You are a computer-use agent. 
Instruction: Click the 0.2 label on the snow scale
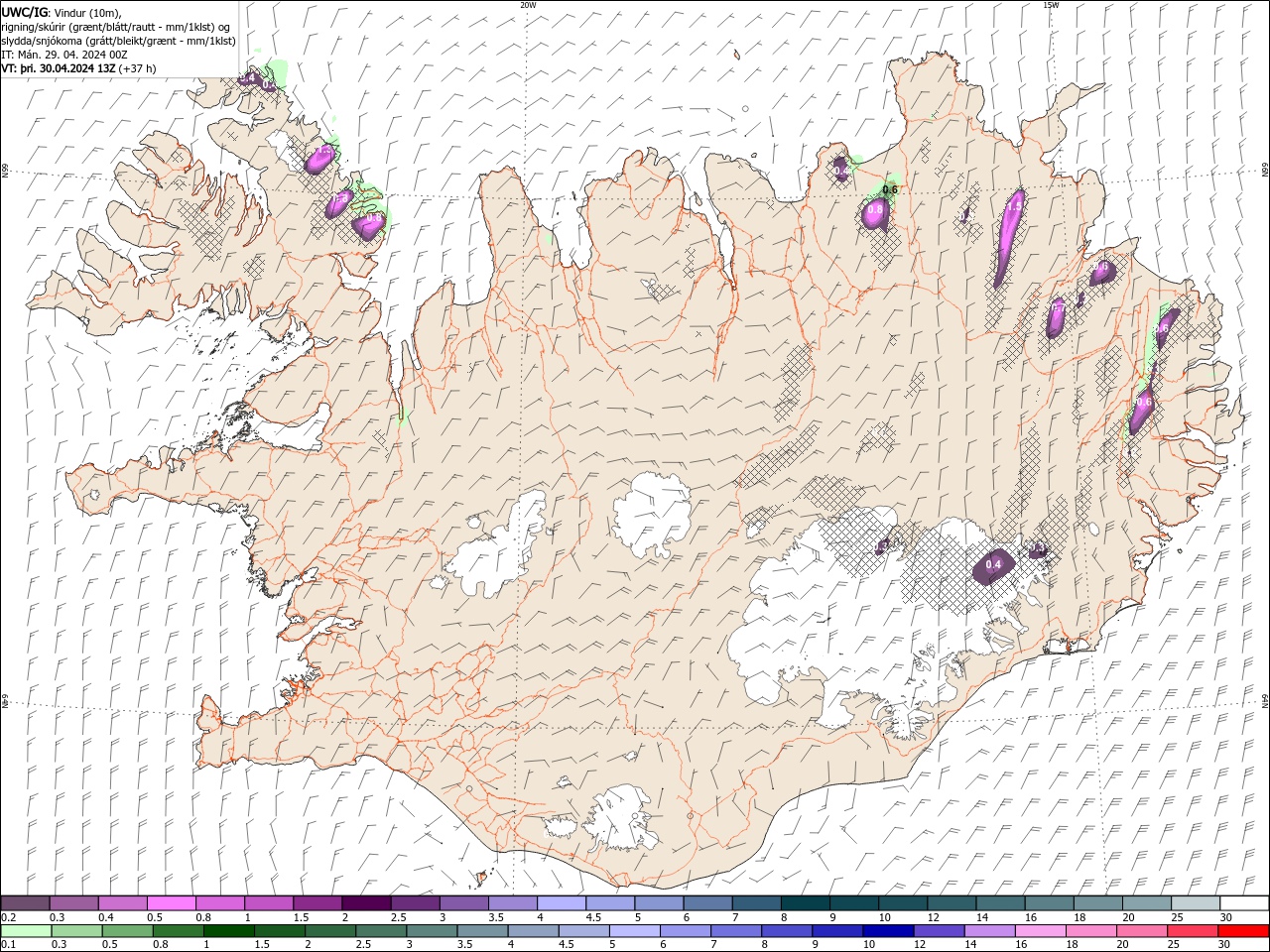pyautogui.click(x=8, y=917)
